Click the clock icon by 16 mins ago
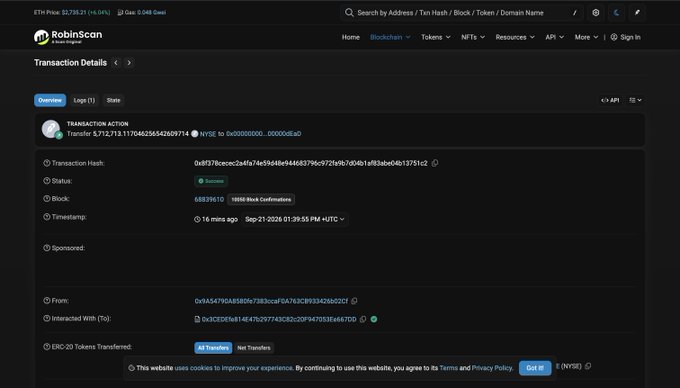The width and height of the screenshot is (680, 388). click(x=197, y=219)
